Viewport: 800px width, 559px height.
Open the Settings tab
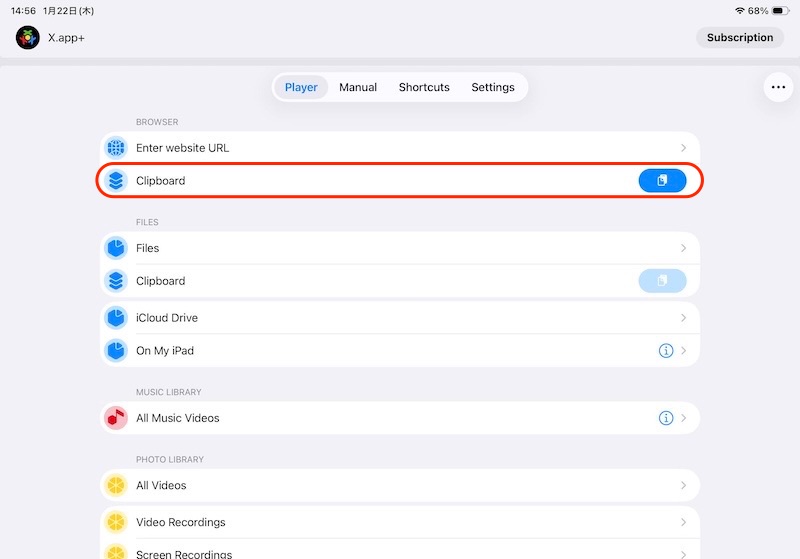(x=493, y=87)
